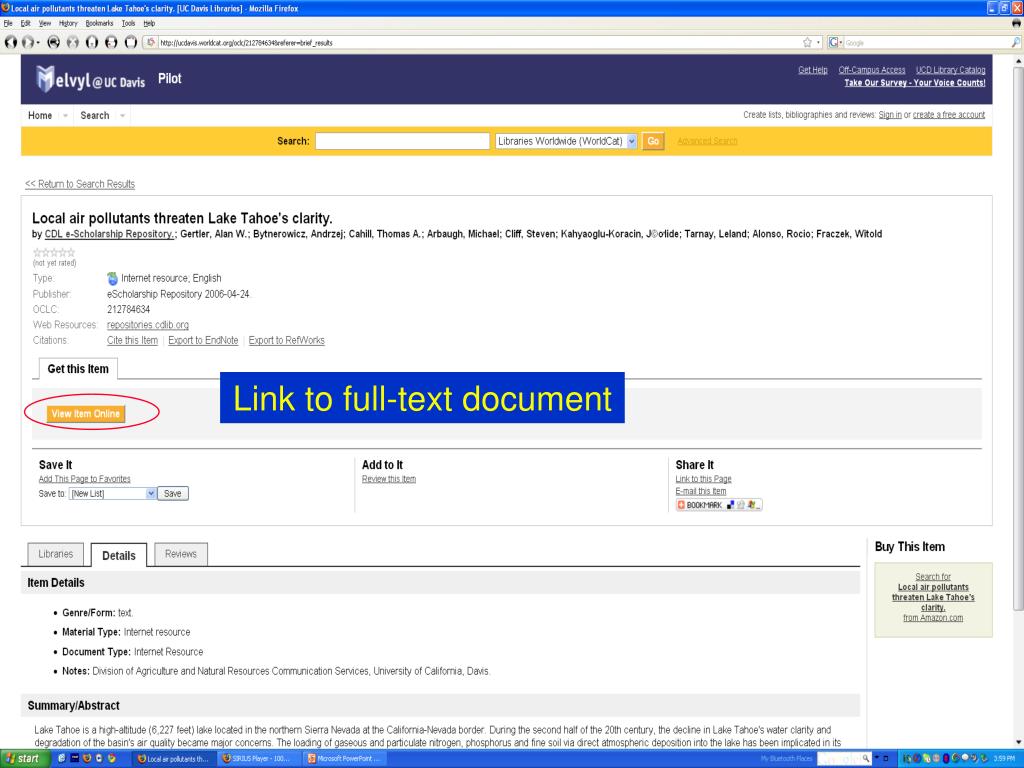This screenshot has width=1024, height=768.
Task: Click the magnifier in the Google search box
Action: [x=1016, y=42]
